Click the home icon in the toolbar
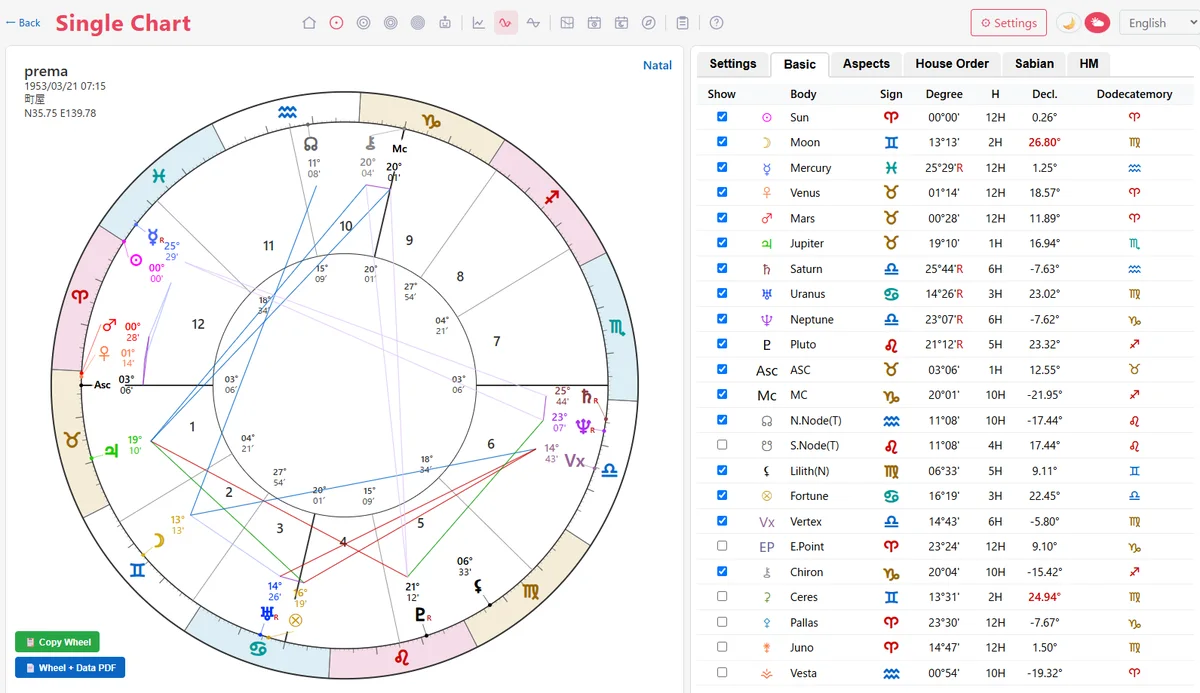The height and width of the screenshot is (693, 1200). [309, 23]
